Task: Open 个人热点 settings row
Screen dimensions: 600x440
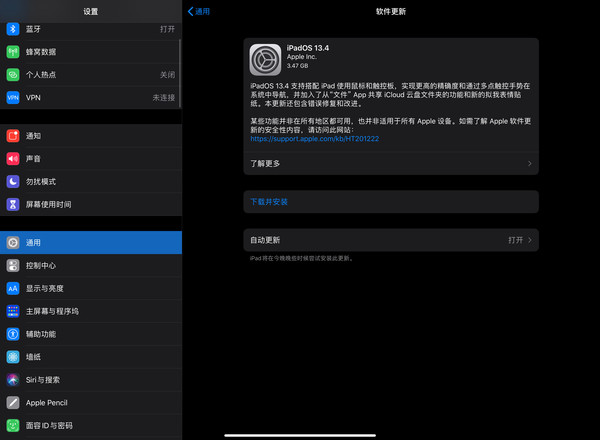Action: click(x=91, y=75)
